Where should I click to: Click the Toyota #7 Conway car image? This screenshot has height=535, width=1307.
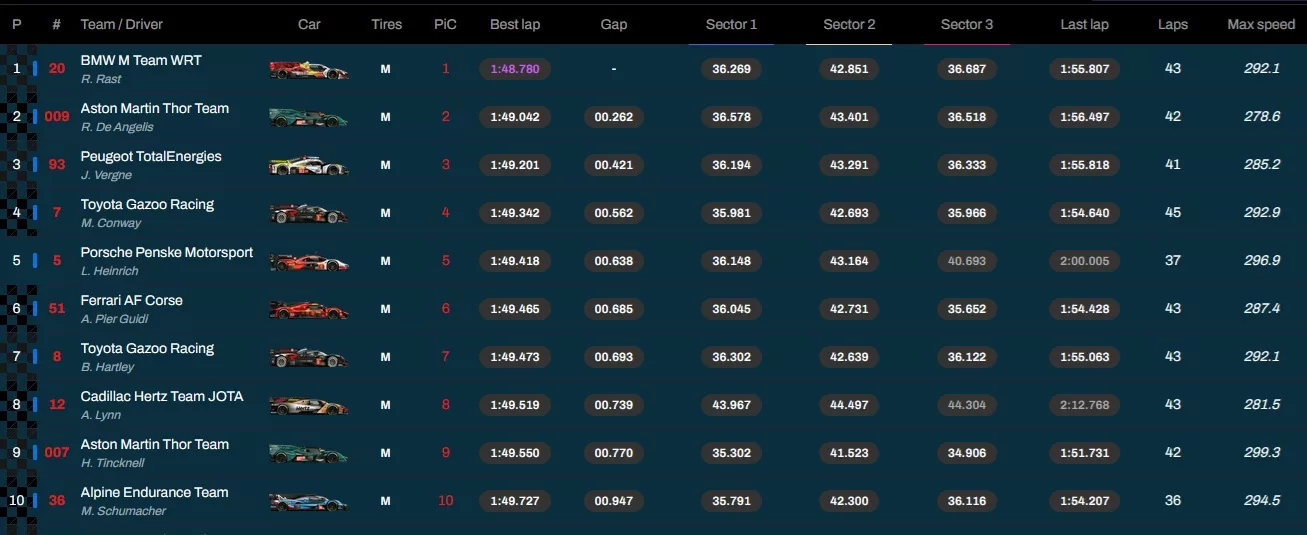tap(309, 214)
